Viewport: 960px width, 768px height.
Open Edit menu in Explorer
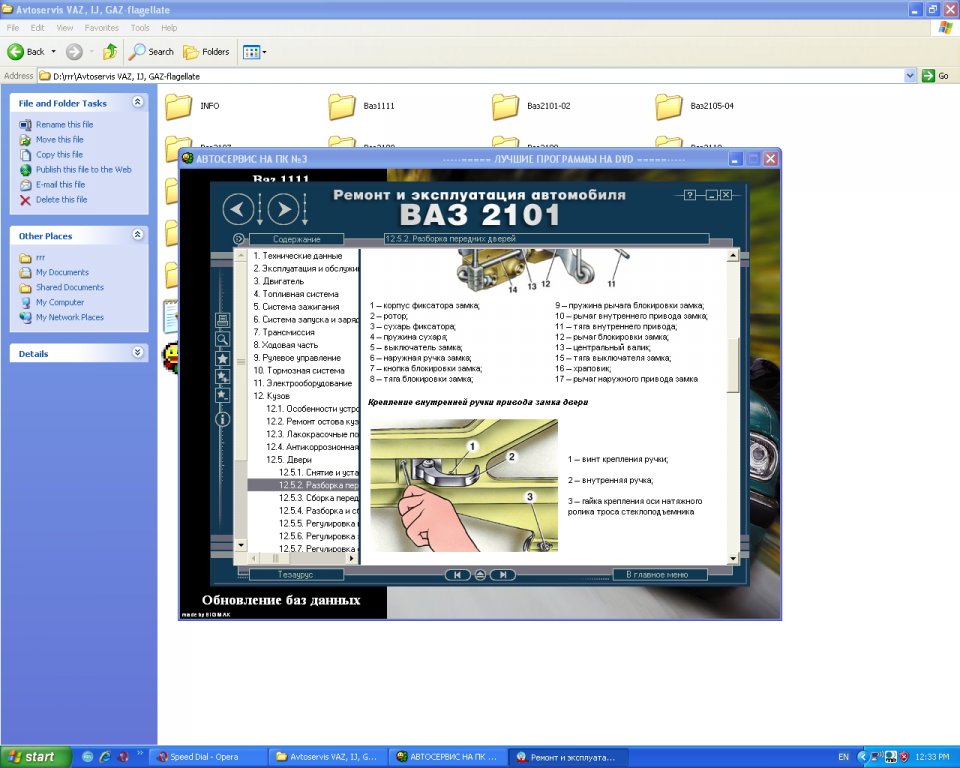37,28
